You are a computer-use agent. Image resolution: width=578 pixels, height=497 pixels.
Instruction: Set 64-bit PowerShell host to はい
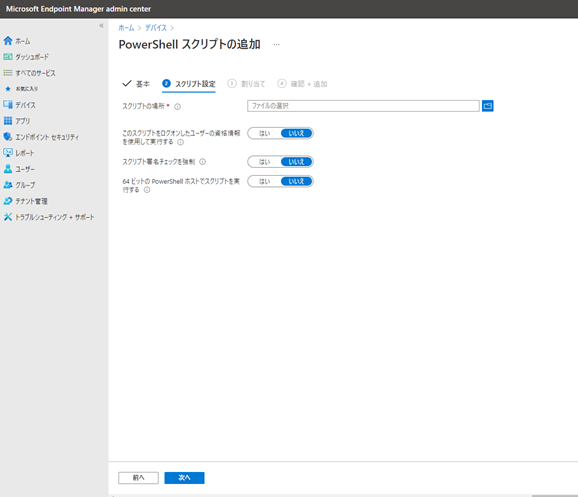264,181
